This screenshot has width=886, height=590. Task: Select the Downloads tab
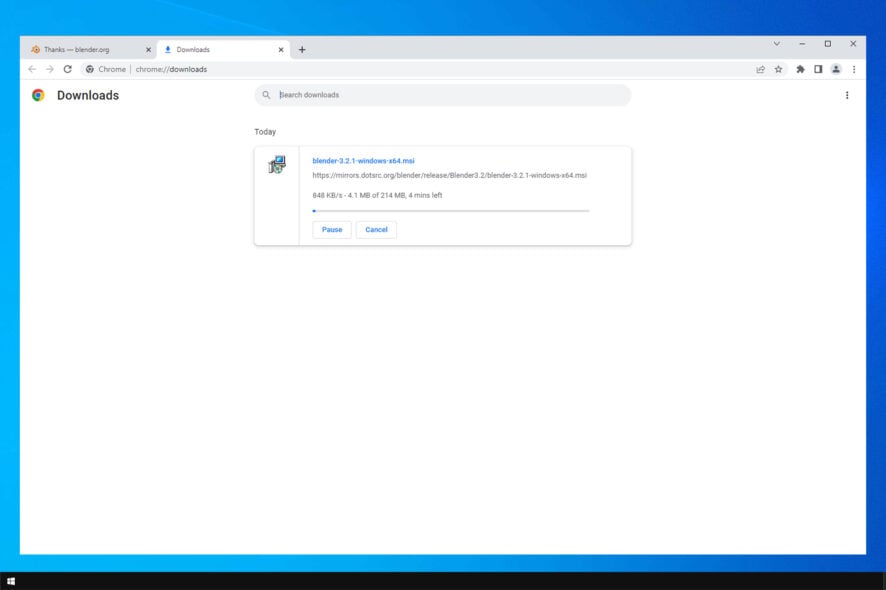(x=224, y=50)
